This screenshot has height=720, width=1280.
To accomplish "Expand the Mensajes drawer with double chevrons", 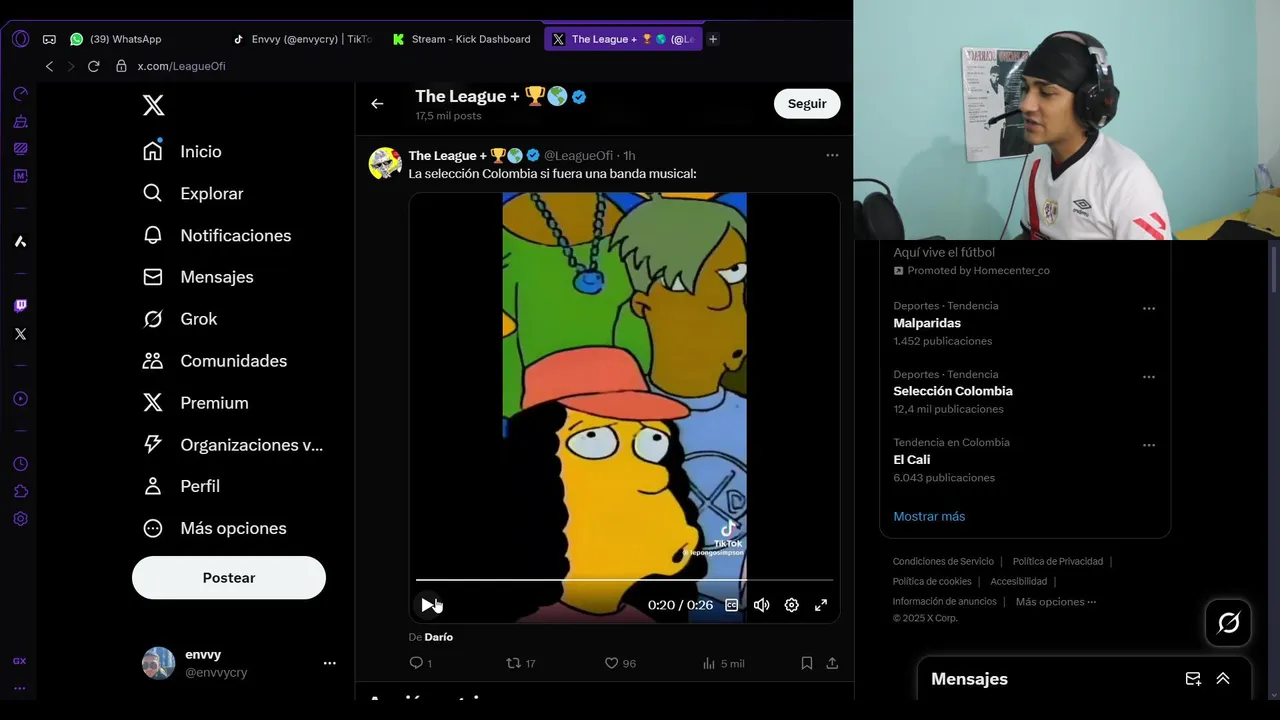I will pos(1223,679).
